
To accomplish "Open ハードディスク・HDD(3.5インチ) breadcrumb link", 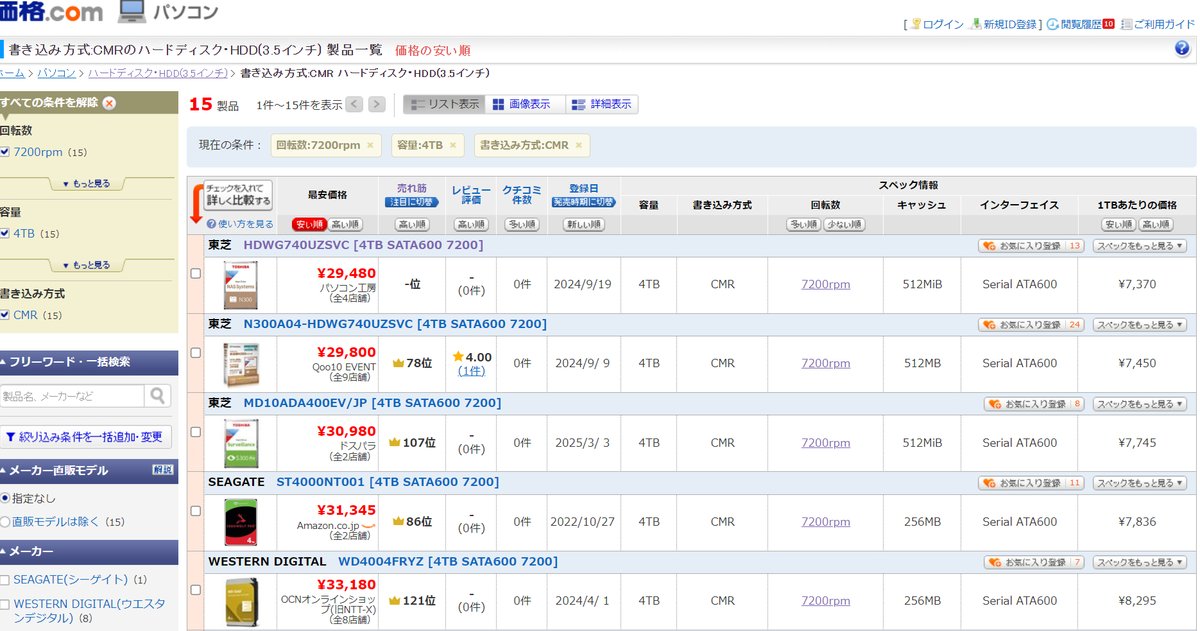I will point(159,73).
